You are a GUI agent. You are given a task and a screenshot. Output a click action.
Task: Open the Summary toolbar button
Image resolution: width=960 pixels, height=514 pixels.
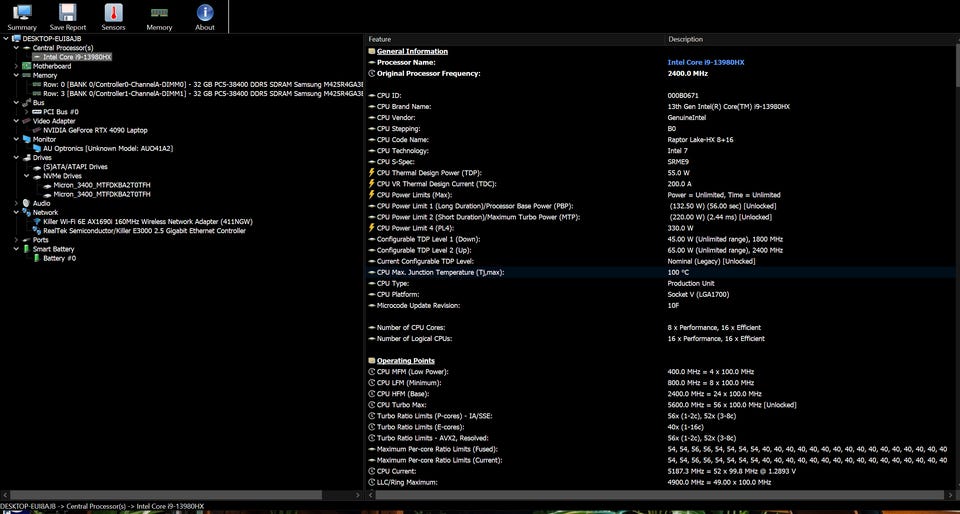[x=22, y=17]
